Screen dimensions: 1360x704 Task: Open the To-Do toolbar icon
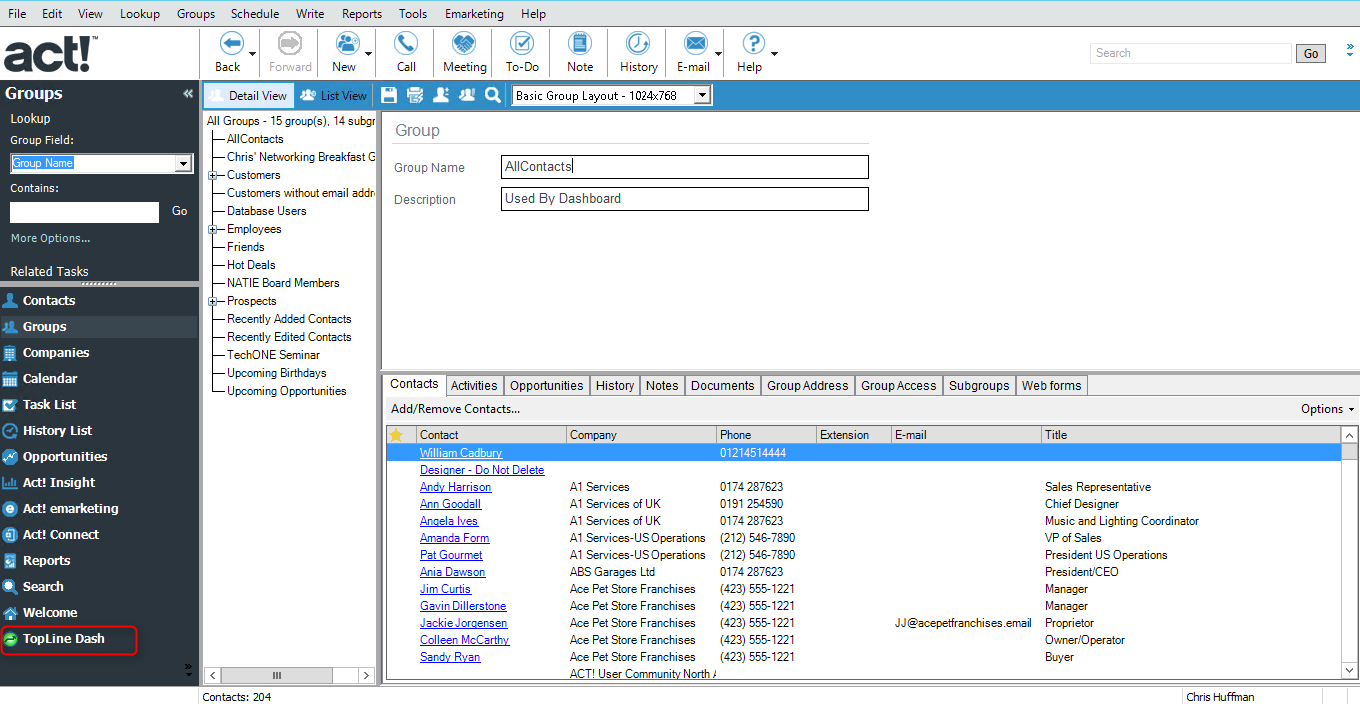click(522, 44)
